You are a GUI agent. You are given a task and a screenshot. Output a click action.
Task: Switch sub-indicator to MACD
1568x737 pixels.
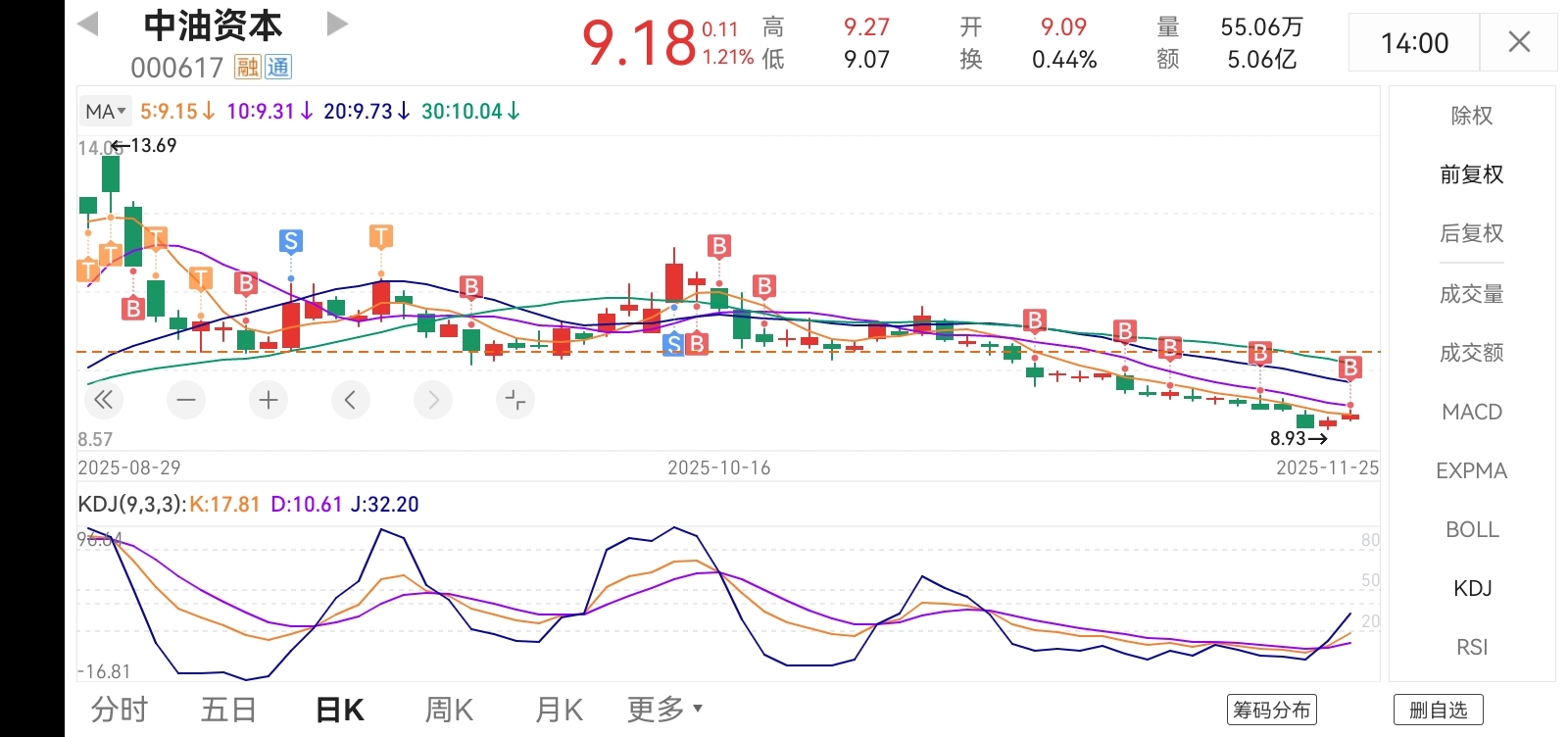tap(1472, 412)
